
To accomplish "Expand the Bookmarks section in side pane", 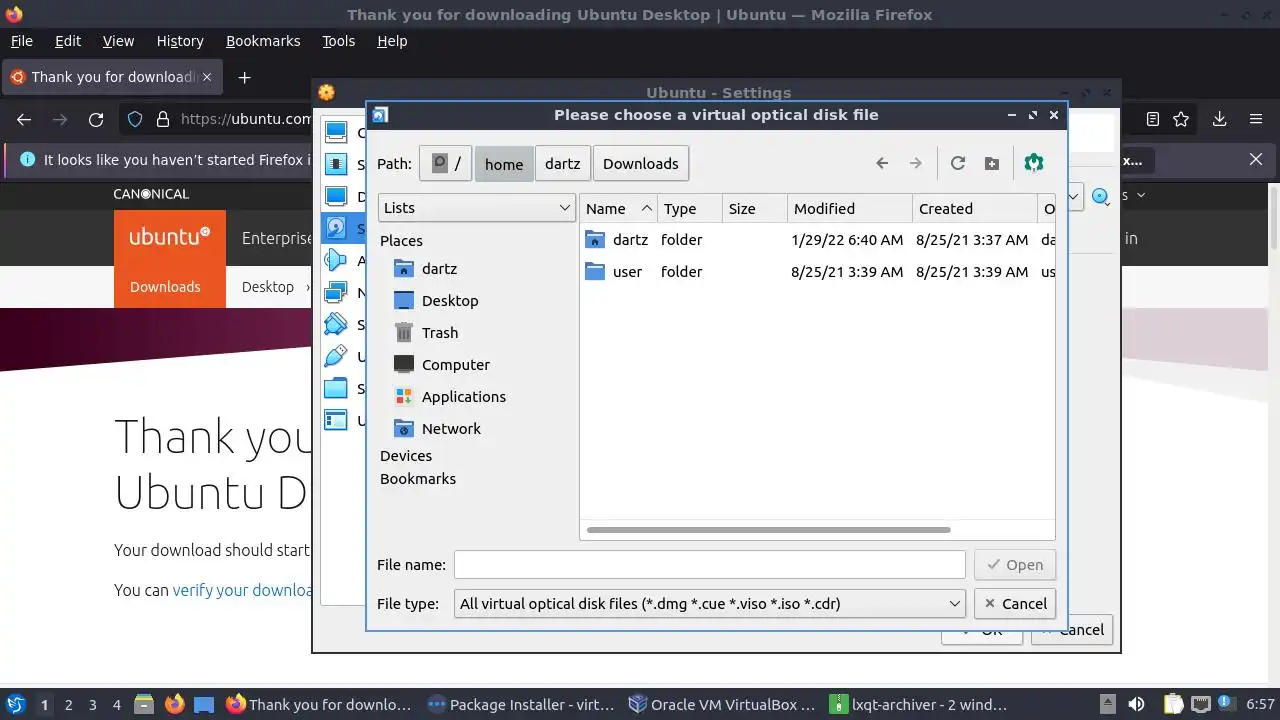I will coord(418,478).
